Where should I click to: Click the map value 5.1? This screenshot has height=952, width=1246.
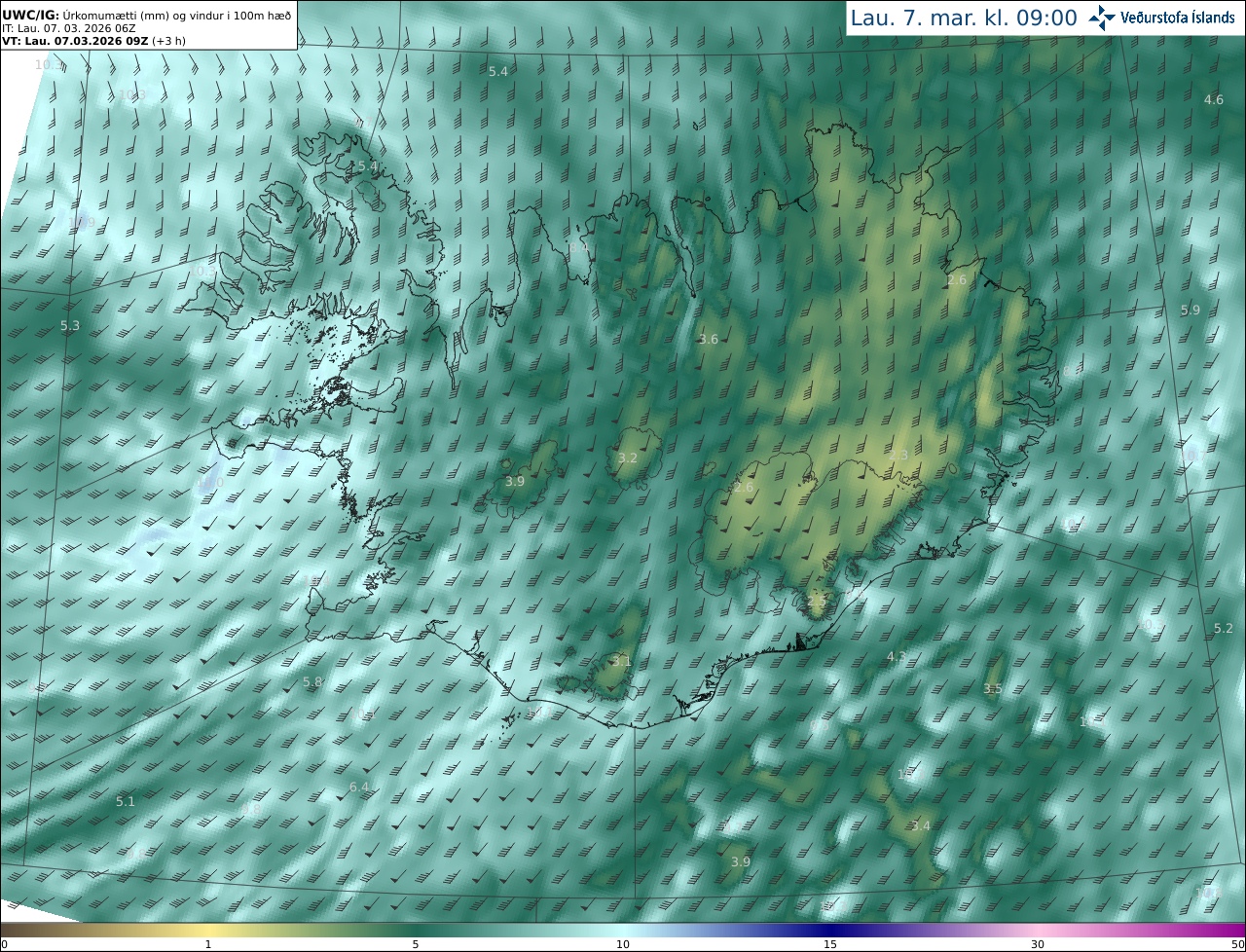tap(126, 802)
